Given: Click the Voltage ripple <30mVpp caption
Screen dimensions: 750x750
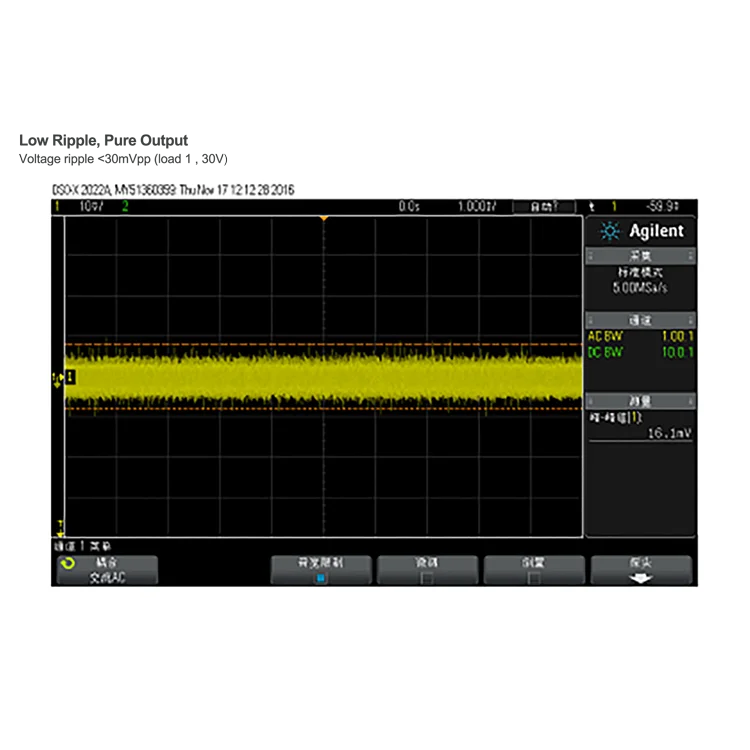Looking at the screenshot, I should (123, 159).
